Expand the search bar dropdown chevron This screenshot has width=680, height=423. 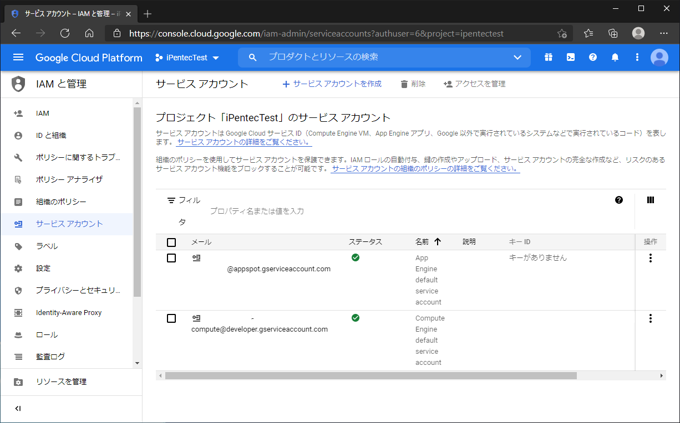tap(517, 57)
